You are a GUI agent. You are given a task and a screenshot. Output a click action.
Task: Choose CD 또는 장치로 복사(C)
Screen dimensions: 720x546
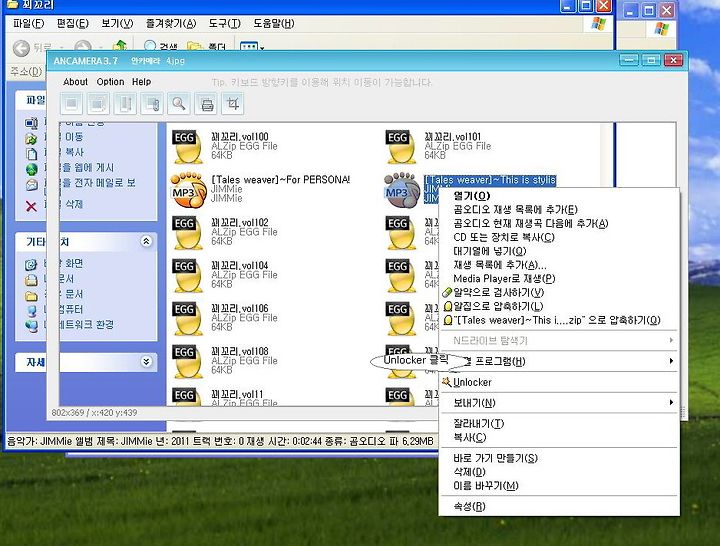(559, 237)
